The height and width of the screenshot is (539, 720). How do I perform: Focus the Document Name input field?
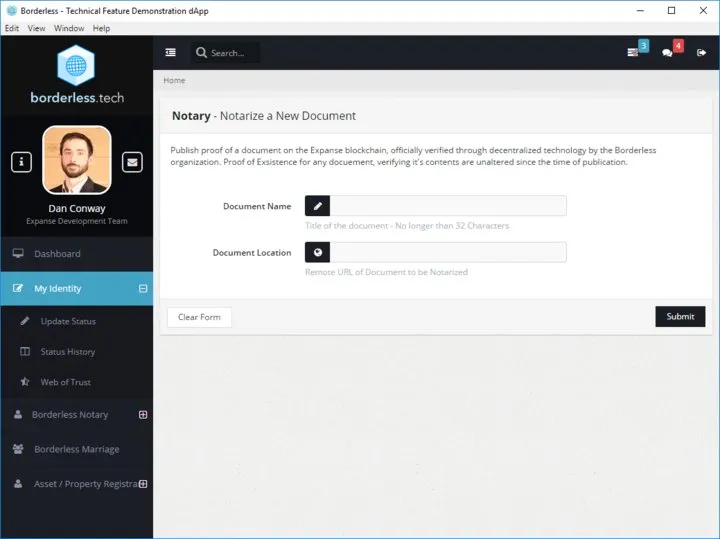(448, 206)
